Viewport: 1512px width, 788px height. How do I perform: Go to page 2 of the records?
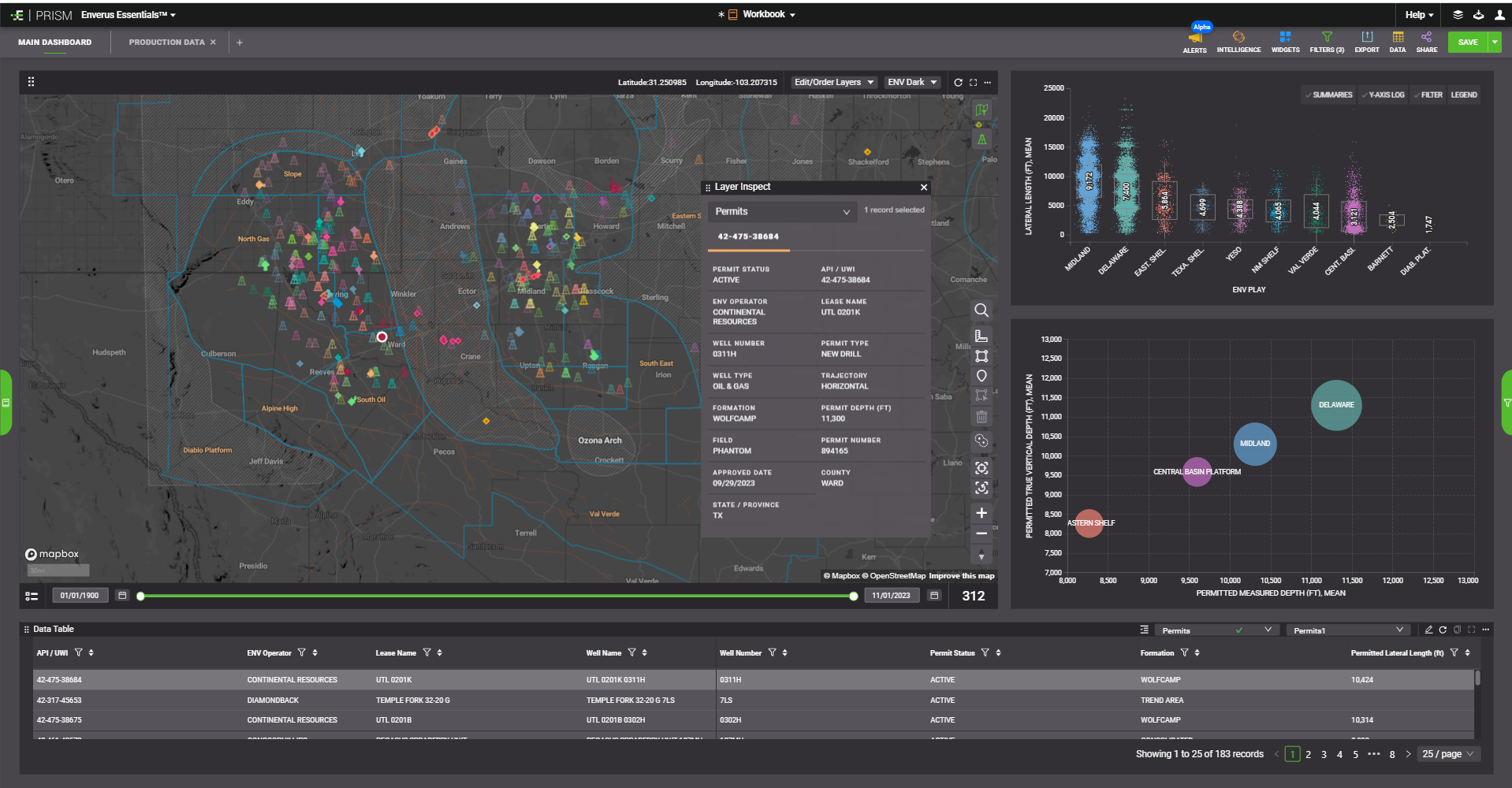point(1308,755)
